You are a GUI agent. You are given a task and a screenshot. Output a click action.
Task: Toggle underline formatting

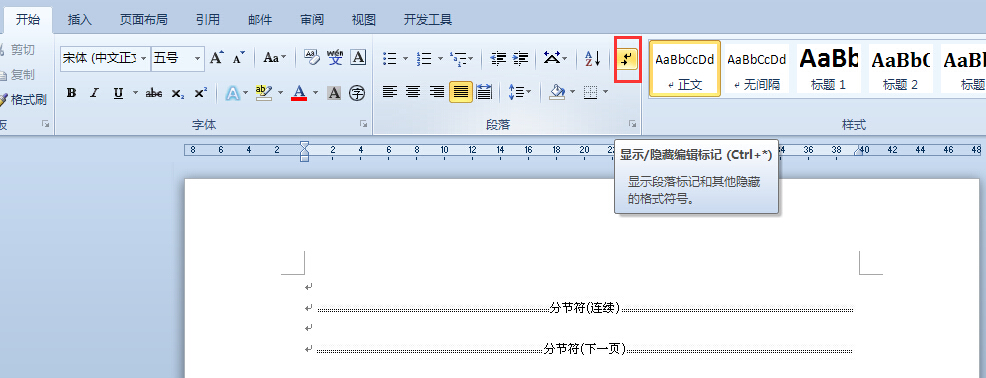[118, 93]
